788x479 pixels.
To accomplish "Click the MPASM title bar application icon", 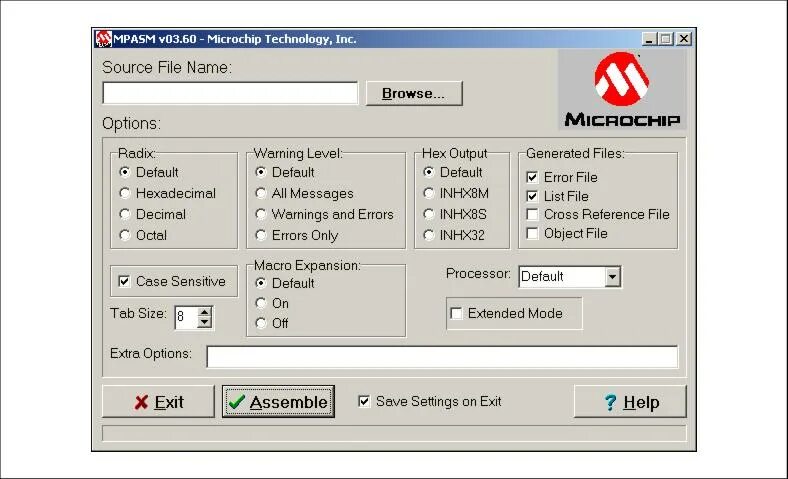I will click(104, 39).
